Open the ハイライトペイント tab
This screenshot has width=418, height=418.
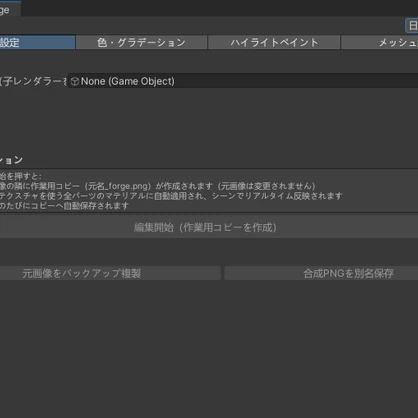[274, 42]
